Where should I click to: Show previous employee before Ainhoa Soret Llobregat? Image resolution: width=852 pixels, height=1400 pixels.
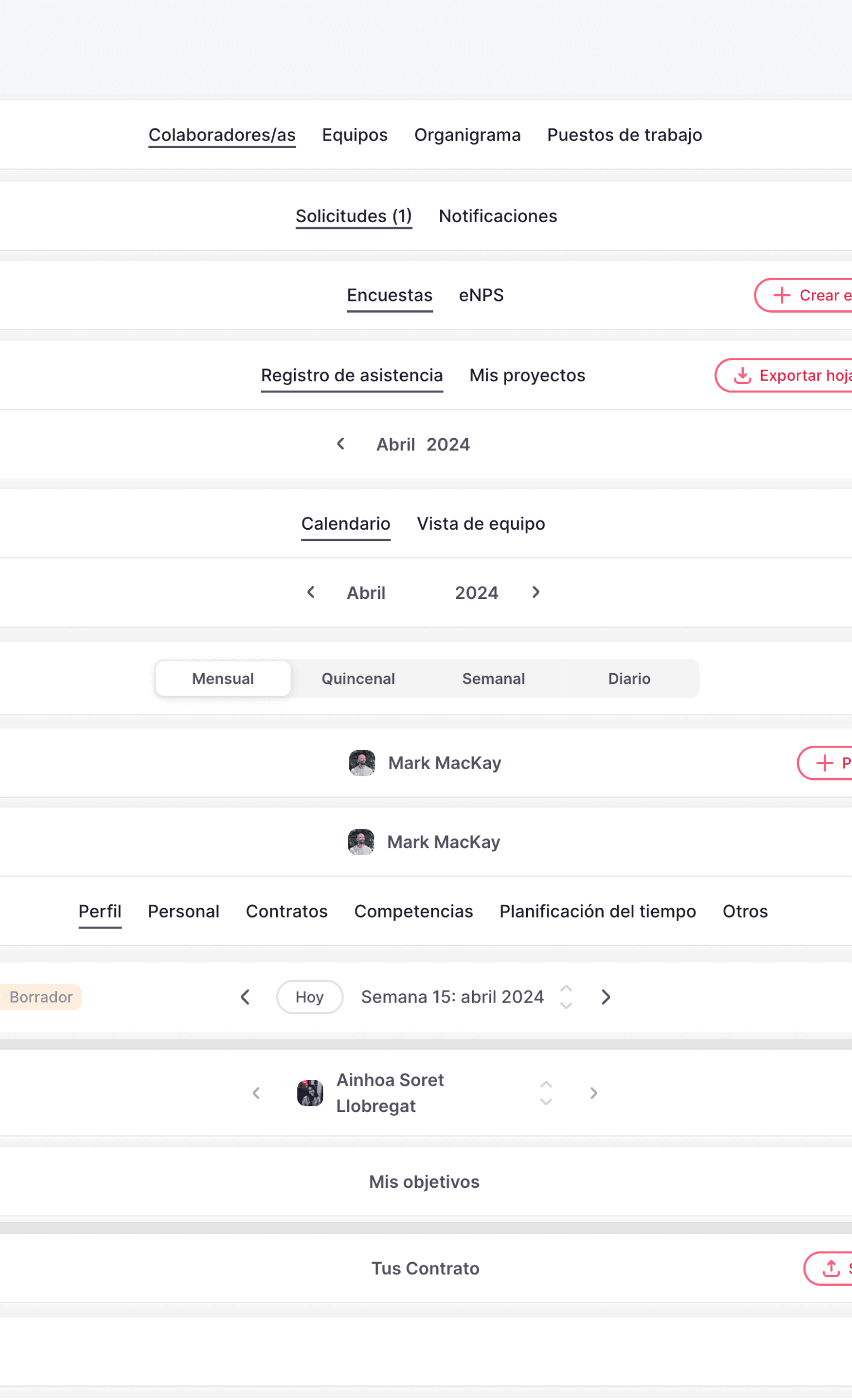[x=256, y=1092]
